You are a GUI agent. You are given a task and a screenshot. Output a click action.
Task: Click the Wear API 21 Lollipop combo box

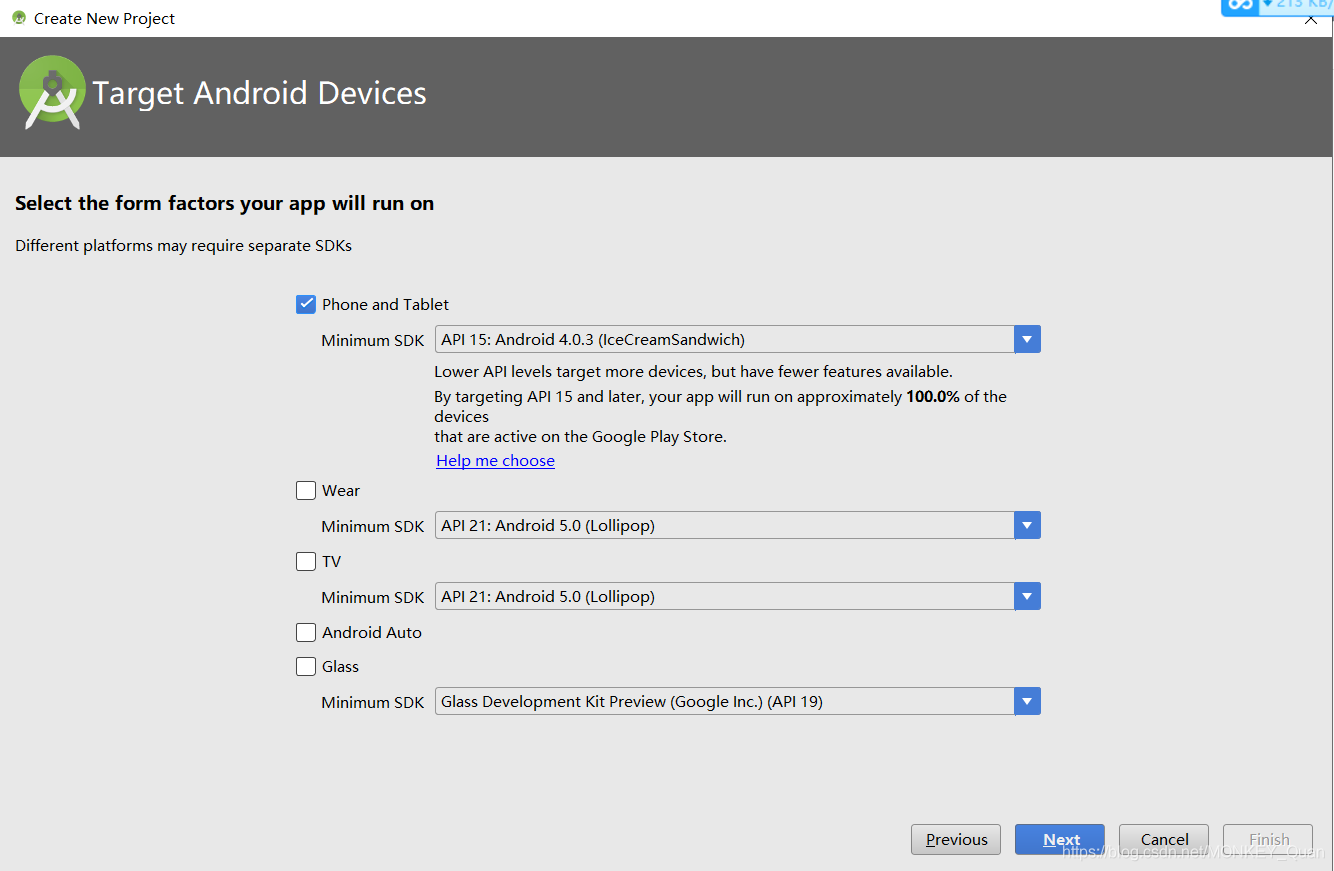738,525
